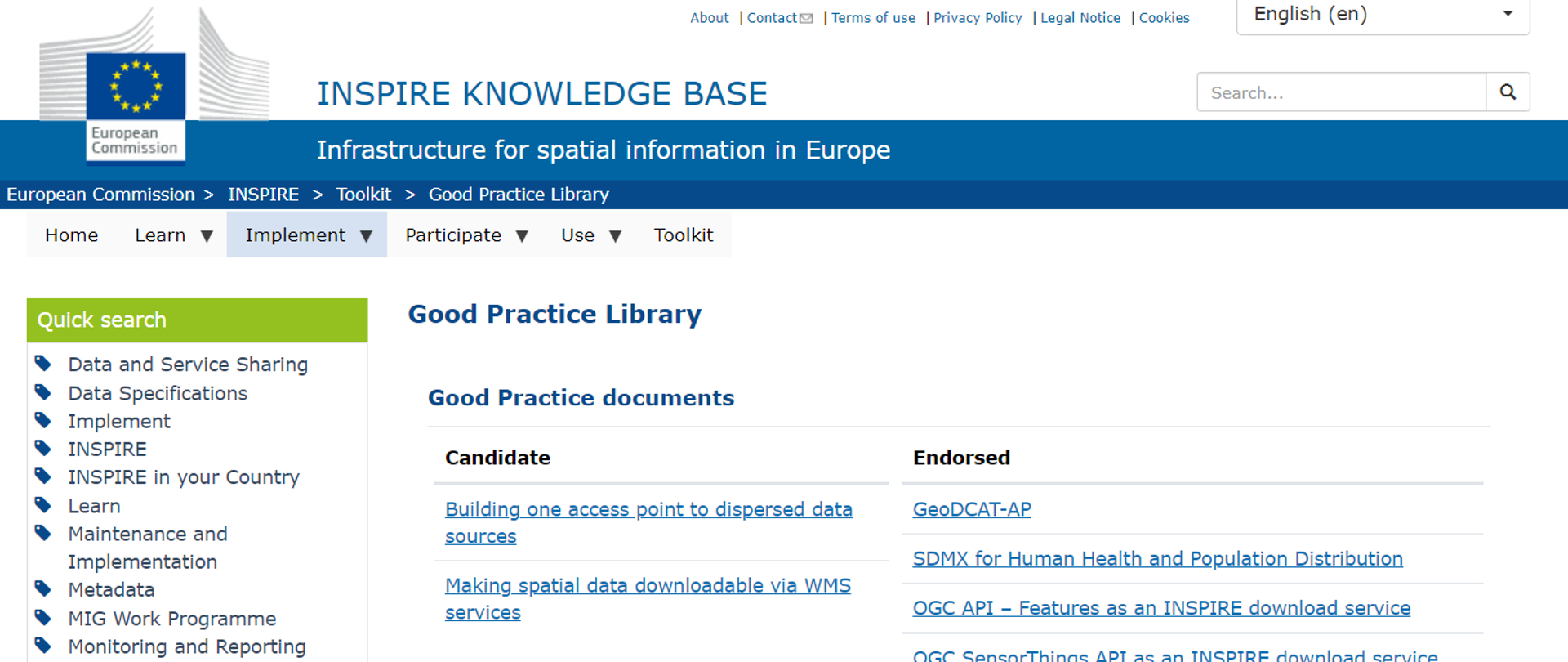Select Learn in Quick search list
This screenshot has width=1568, height=662.
pos(94,506)
